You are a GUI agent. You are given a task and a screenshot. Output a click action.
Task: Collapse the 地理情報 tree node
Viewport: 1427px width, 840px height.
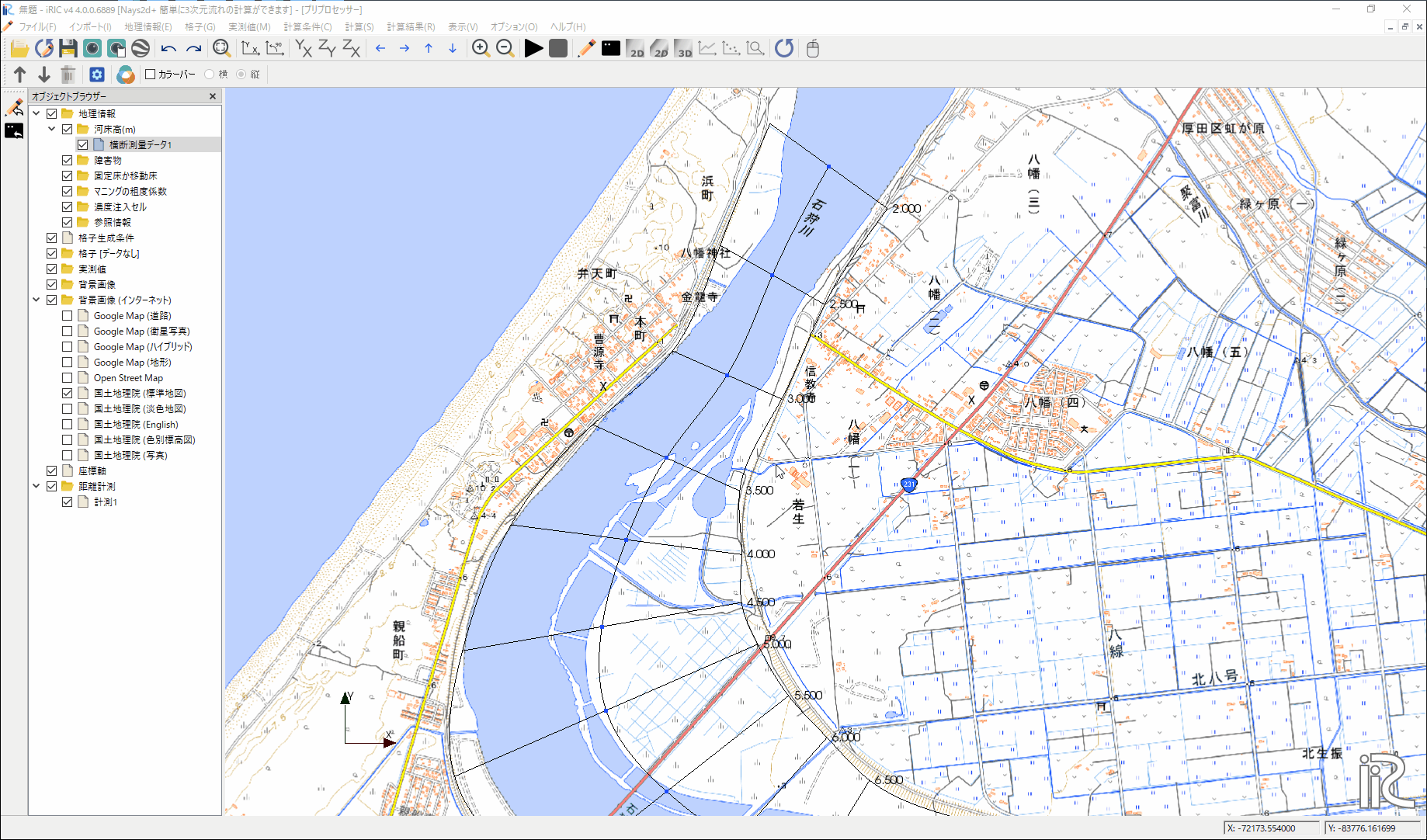pos(36,113)
